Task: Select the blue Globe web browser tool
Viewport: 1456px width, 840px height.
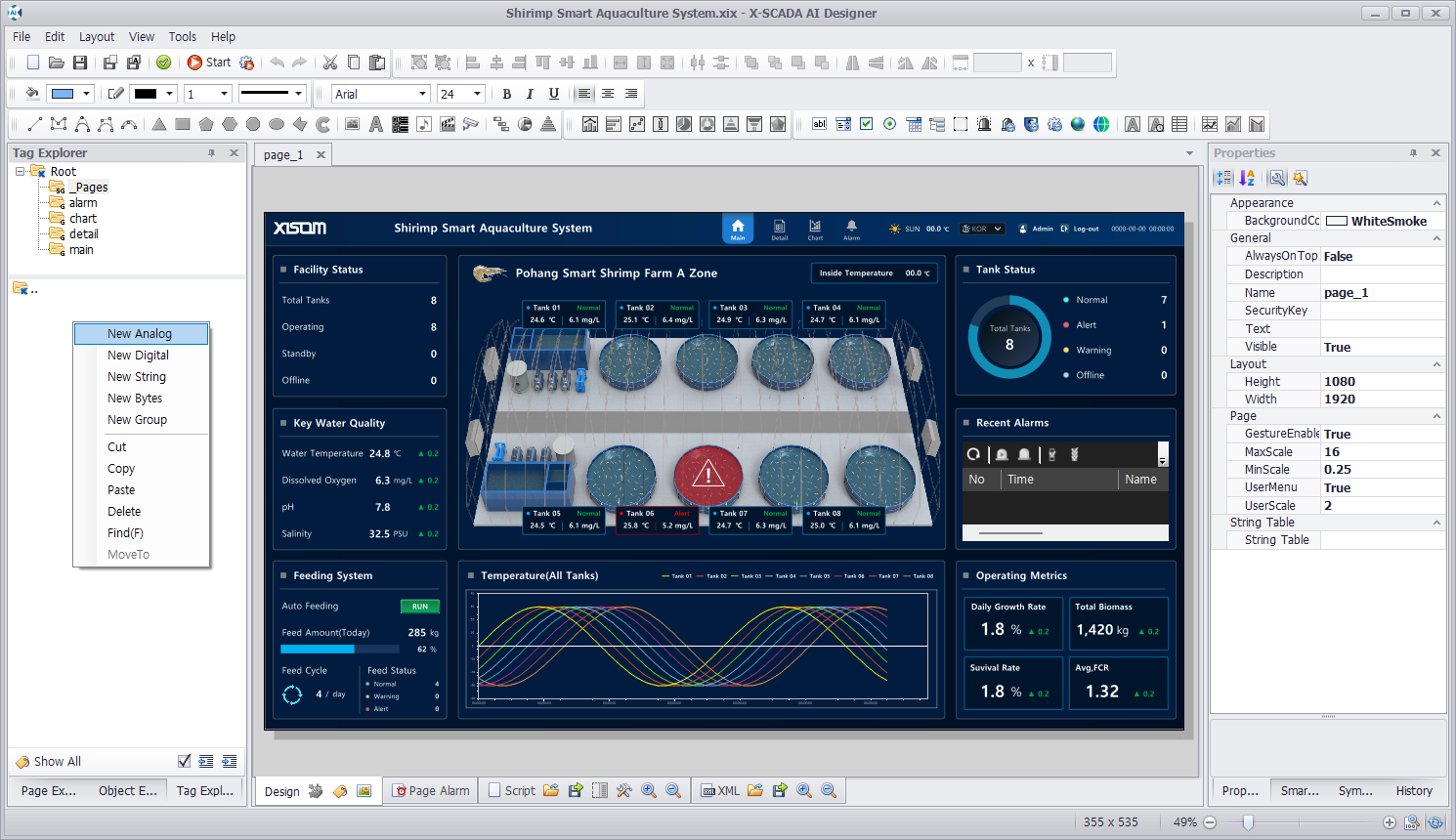Action: pos(1078,124)
